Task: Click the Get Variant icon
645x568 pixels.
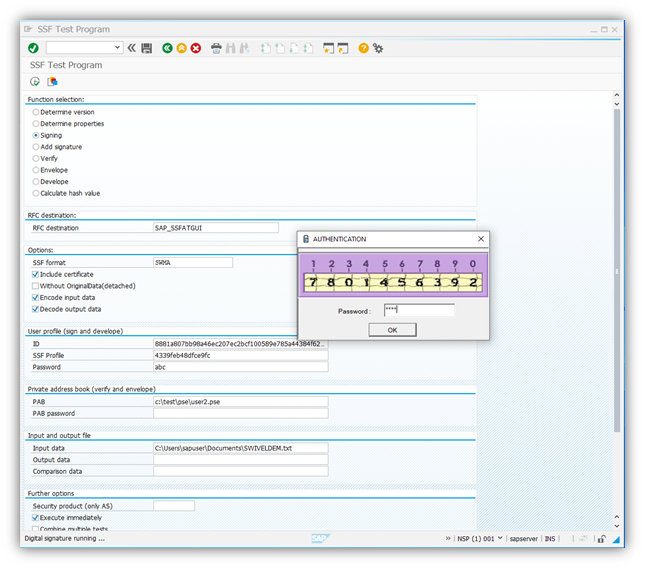Action: click(x=52, y=81)
